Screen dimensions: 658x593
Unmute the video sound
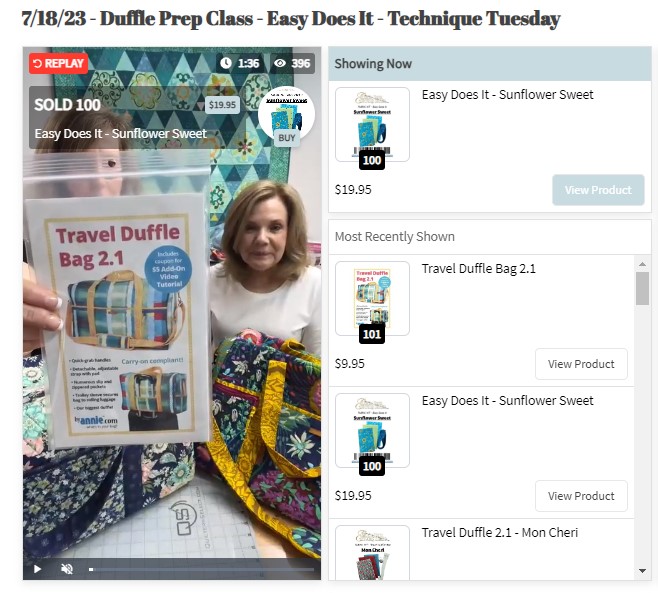[x=67, y=569]
